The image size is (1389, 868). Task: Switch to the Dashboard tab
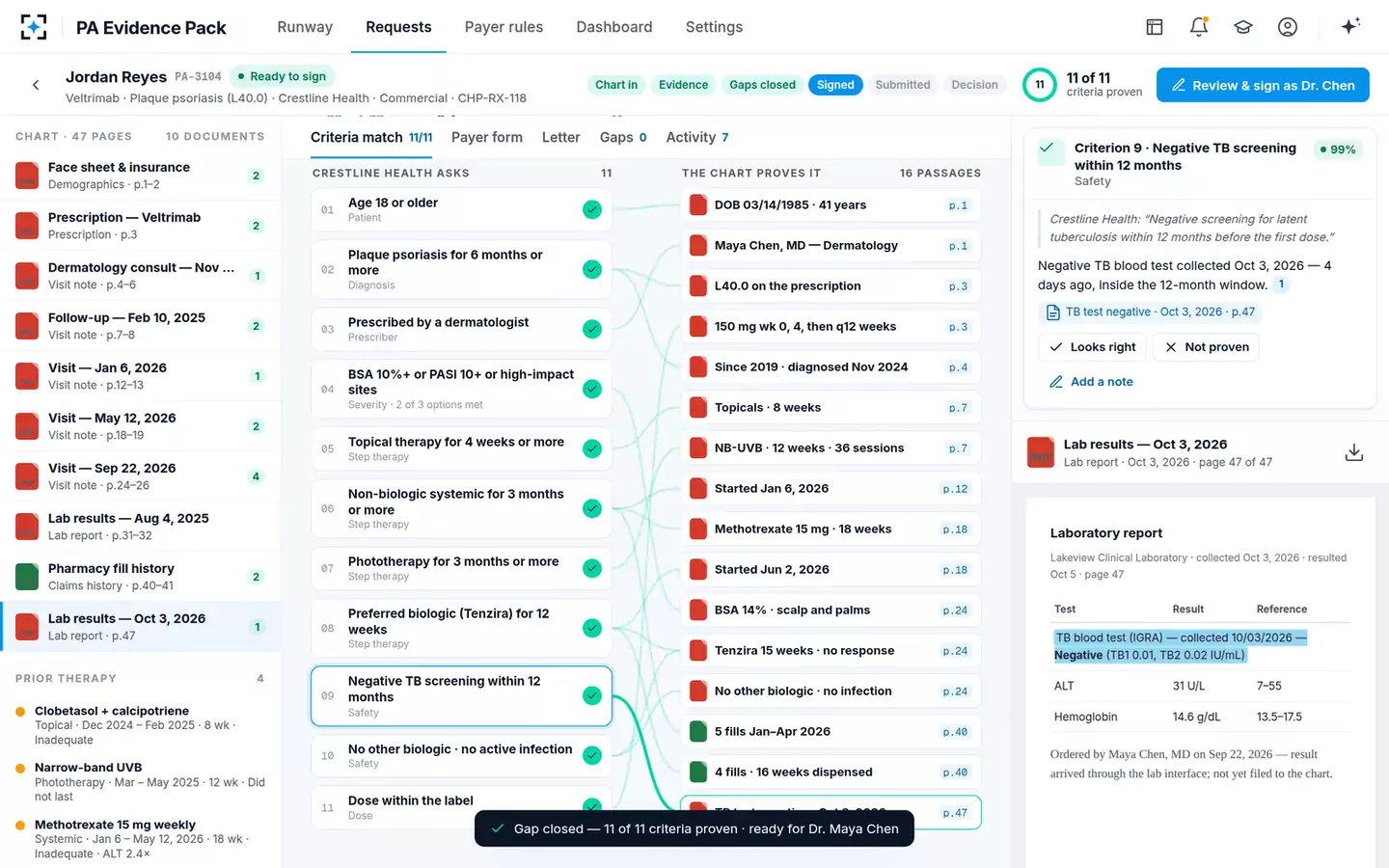tap(614, 27)
